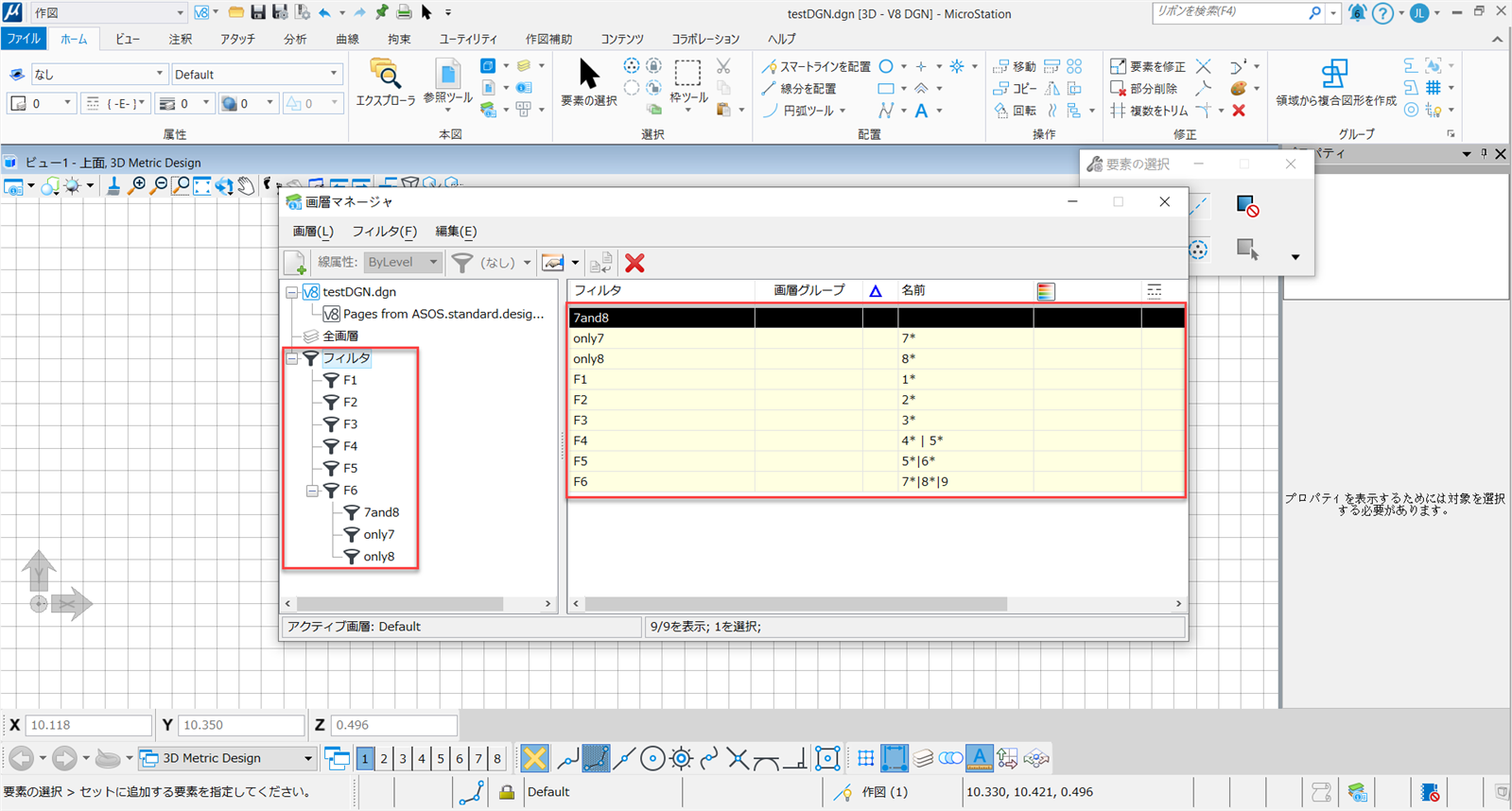Open the ファイル tab
Image resolution: width=1512 pixels, height=811 pixels.
24,39
